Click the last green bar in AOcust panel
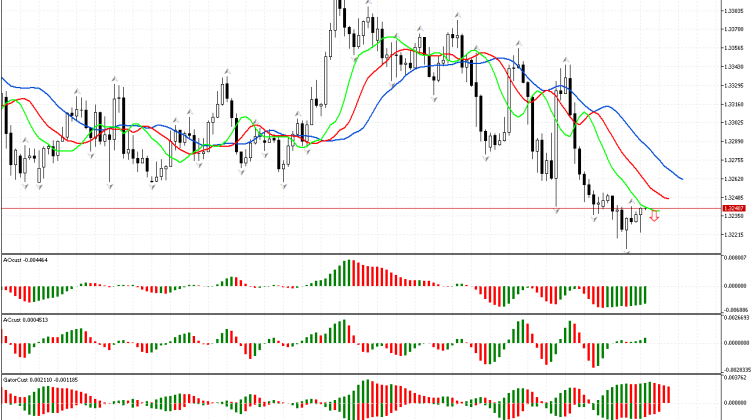 click(646, 295)
